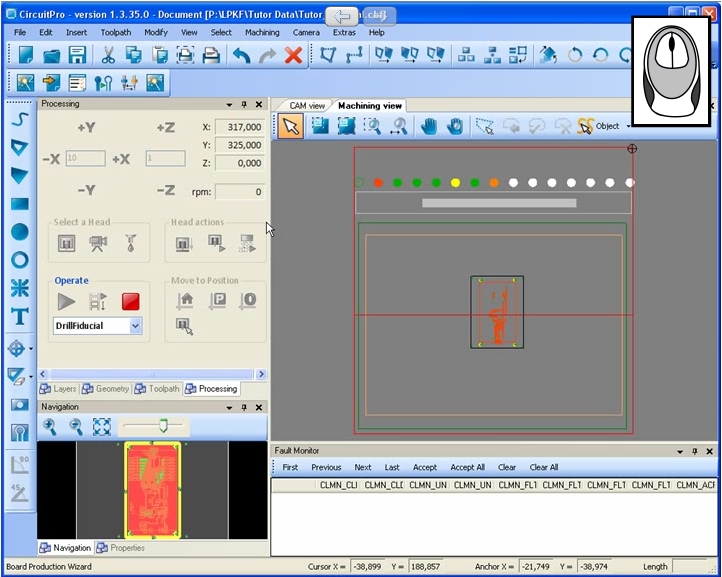The image size is (722, 577).
Task: Switch to the CAM view tab
Action: (x=307, y=105)
